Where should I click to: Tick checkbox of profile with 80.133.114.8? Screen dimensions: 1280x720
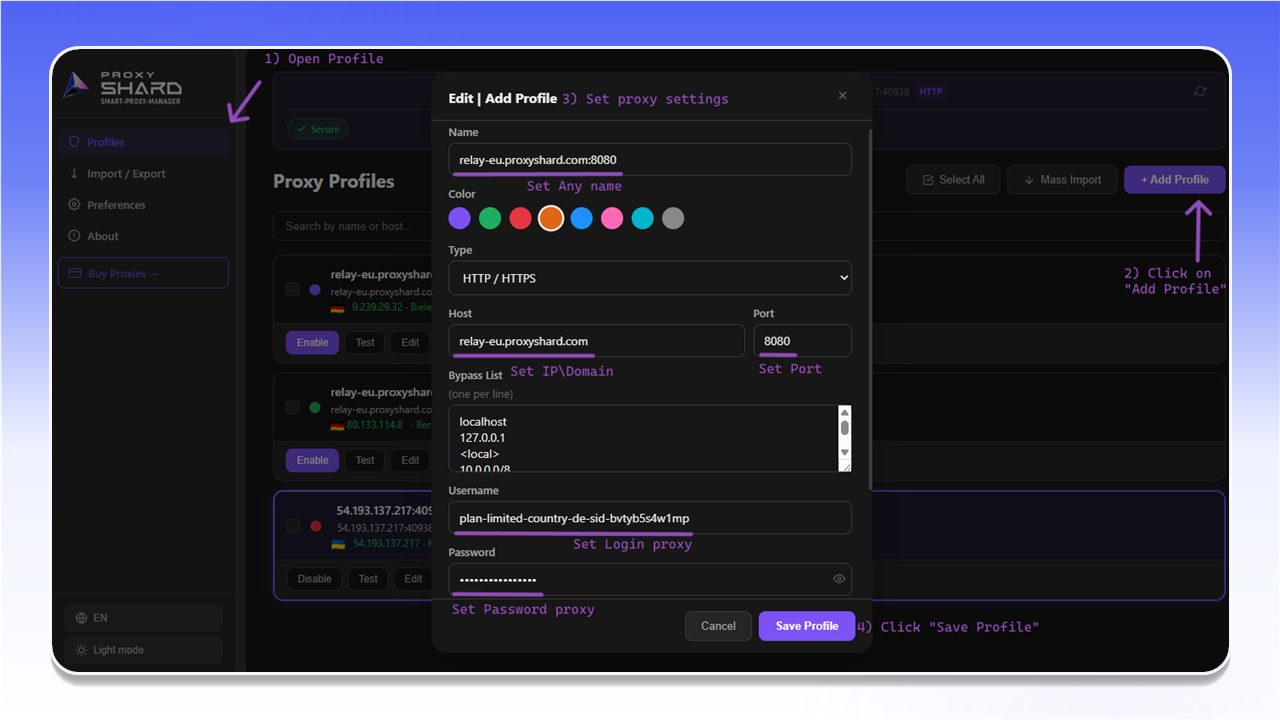[292, 407]
